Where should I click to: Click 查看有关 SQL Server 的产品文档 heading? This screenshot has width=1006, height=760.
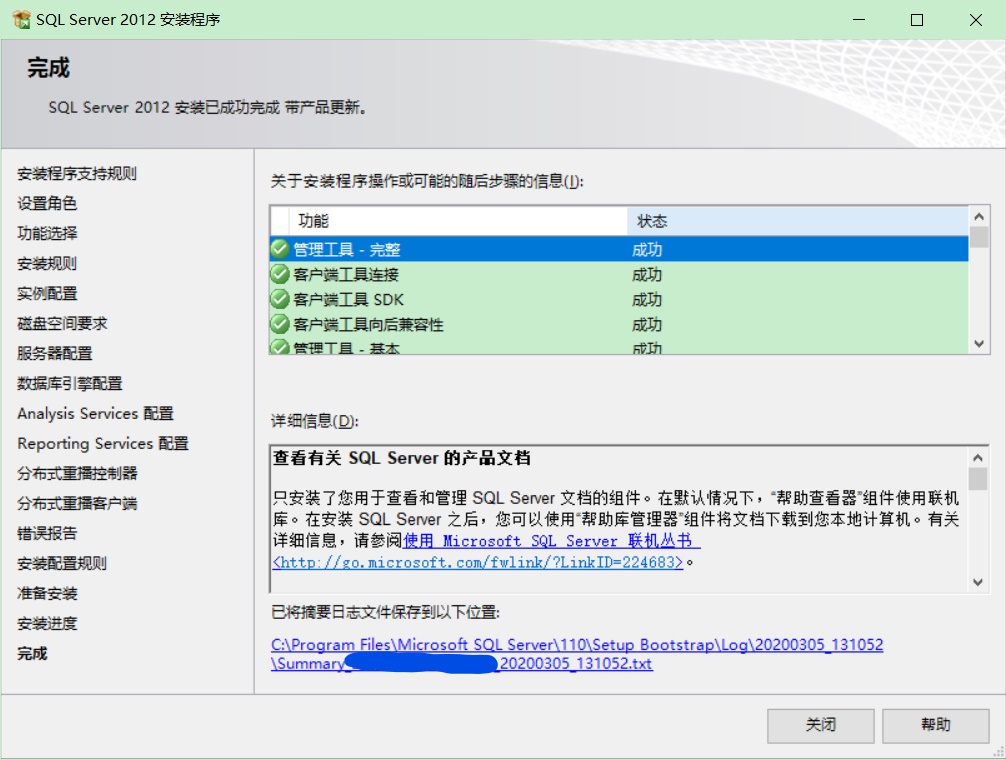[402, 458]
